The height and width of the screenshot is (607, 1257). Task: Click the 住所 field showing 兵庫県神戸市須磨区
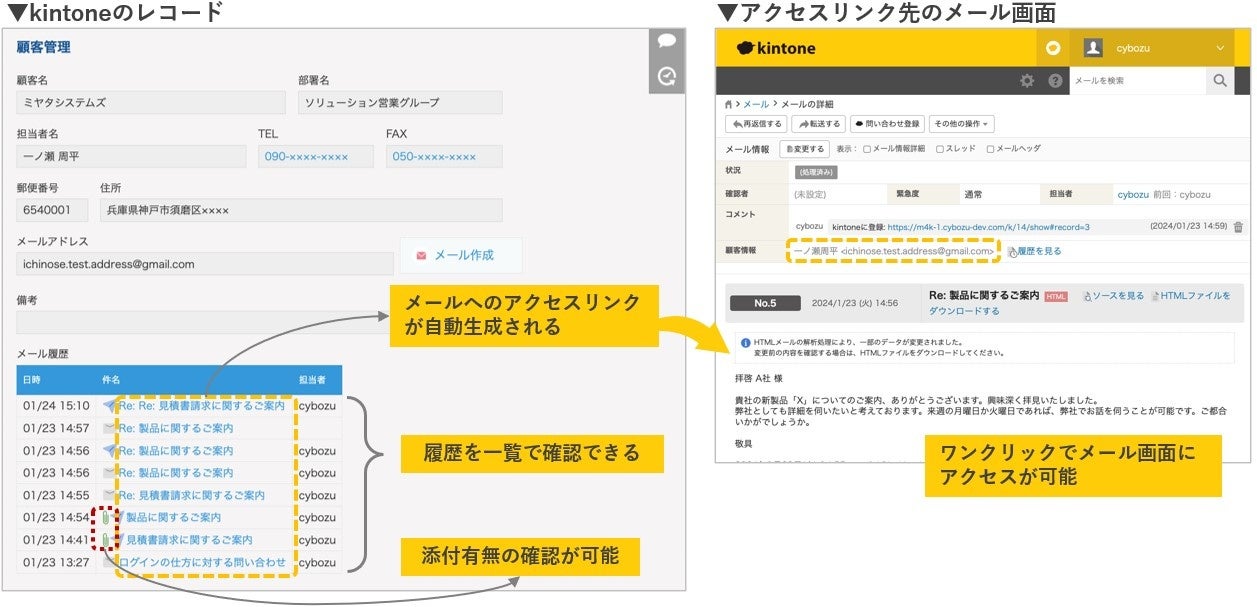point(301,210)
